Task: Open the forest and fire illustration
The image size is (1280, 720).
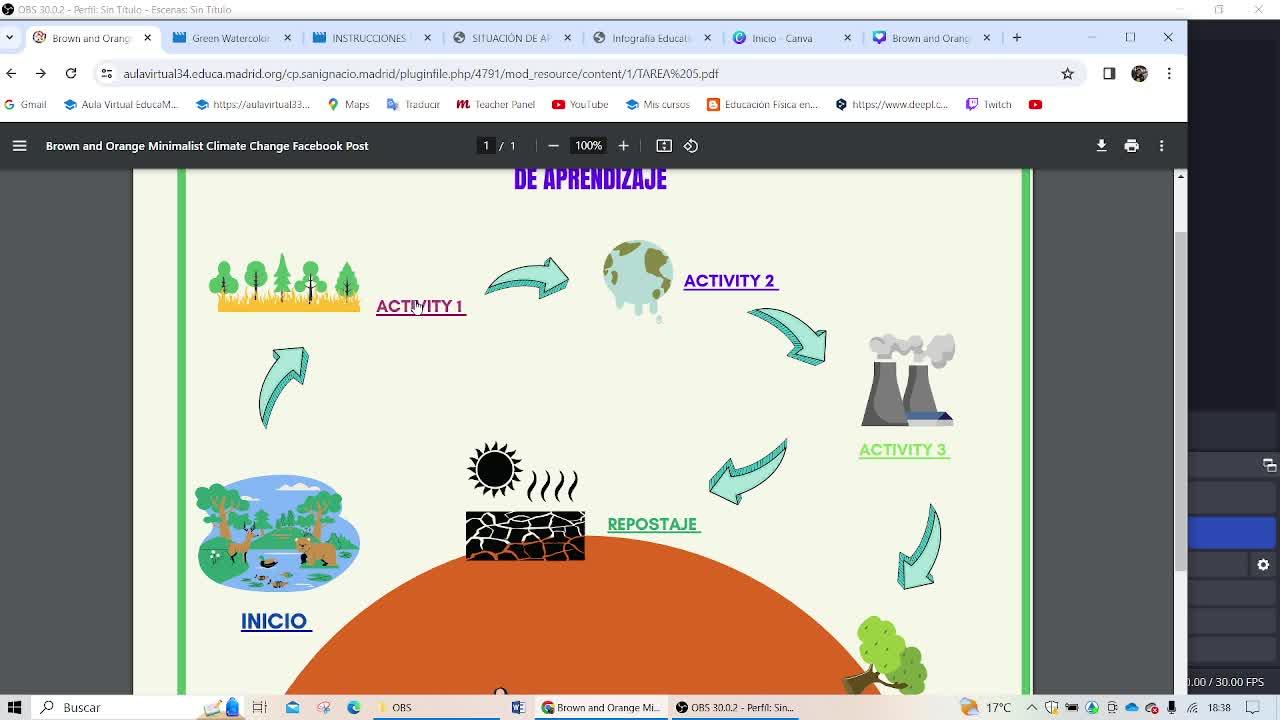Action: coord(286,283)
